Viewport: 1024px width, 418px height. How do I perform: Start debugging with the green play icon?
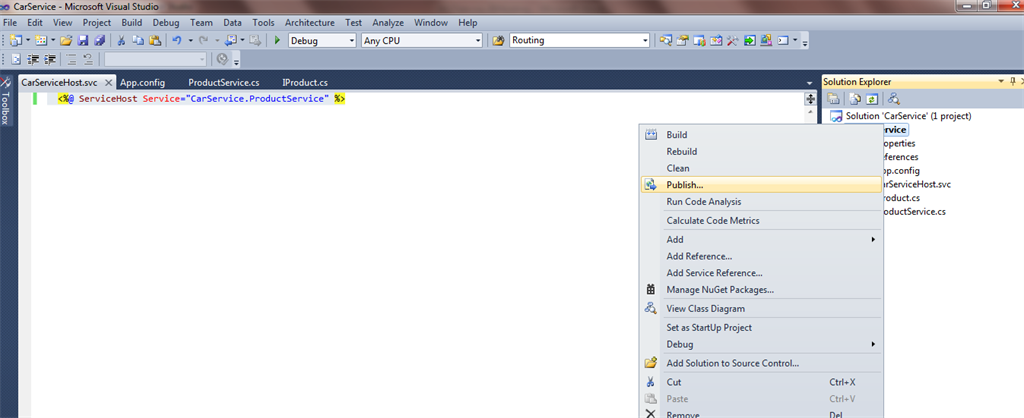[277, 40]
